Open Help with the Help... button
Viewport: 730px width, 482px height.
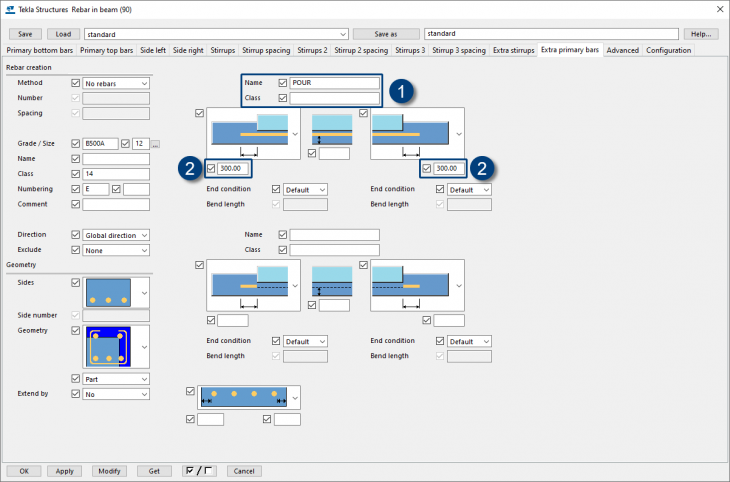click(701, 34)
